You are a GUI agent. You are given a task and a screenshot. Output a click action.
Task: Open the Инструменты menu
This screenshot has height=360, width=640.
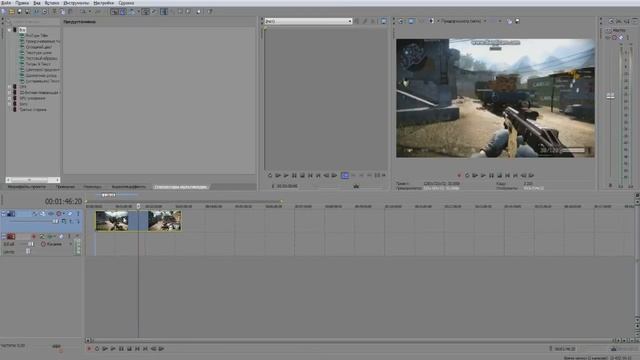pos(76,3)
